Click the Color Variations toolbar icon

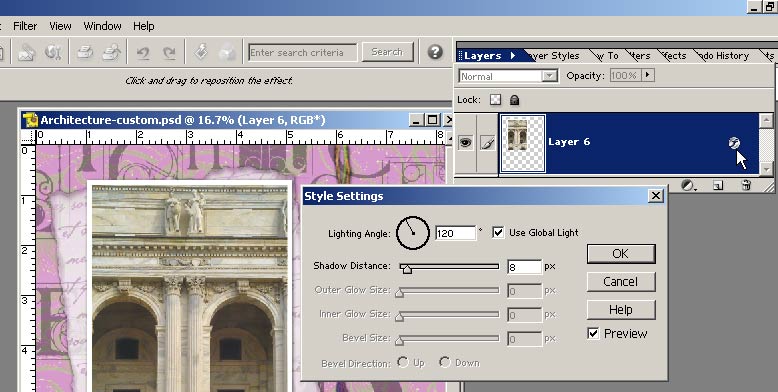(x=227, y=52)
